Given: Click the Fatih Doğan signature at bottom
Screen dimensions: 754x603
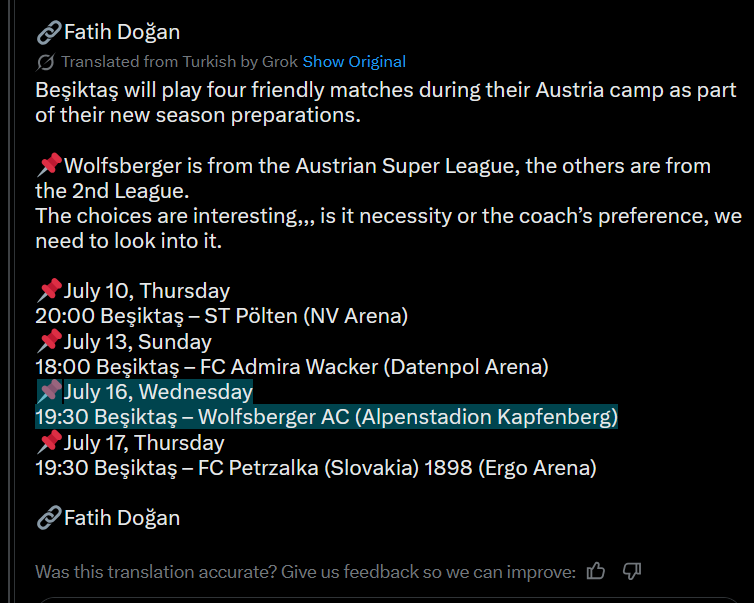Looking at the screenshot, I should [x=122, y=518].
